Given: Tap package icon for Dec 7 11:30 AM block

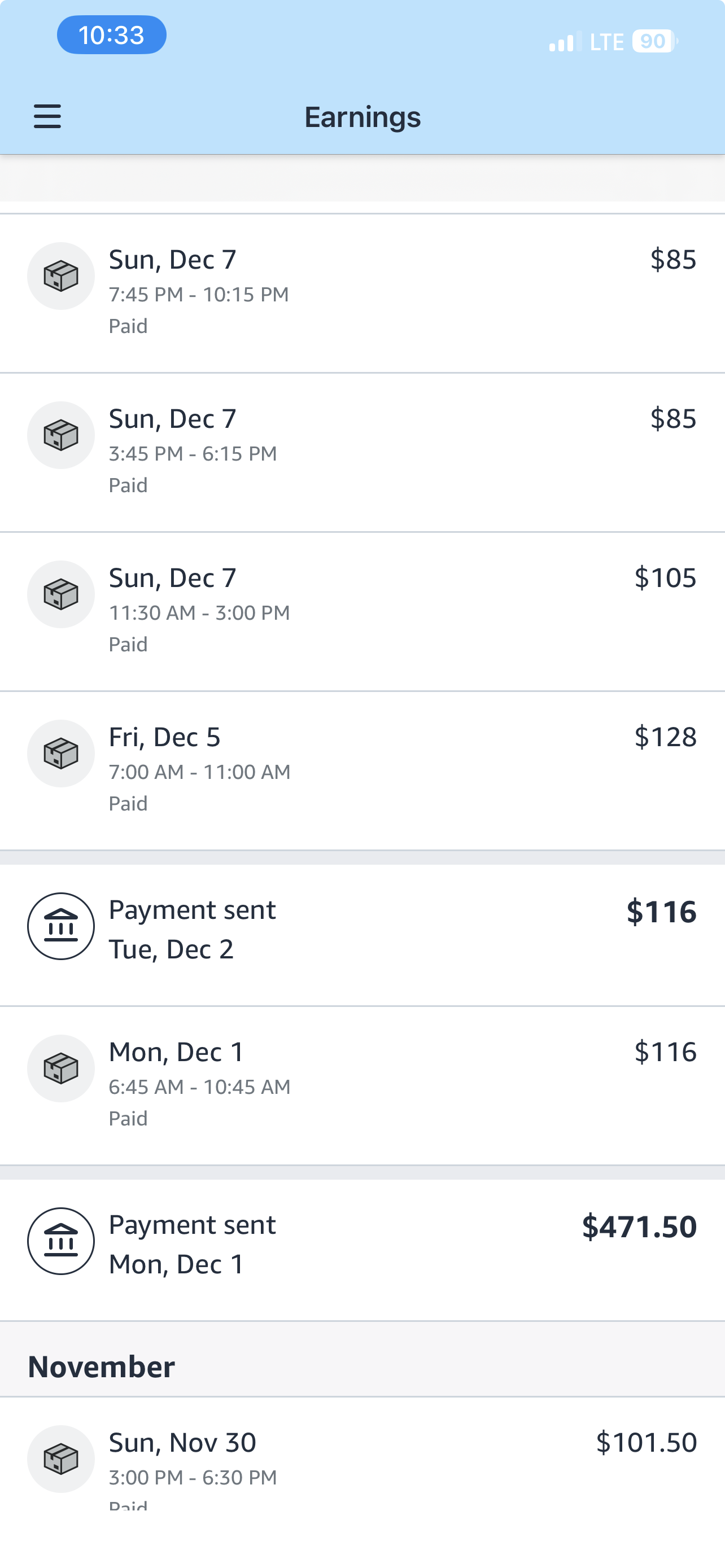Looking at the screenshot, I should coord(61,594).
